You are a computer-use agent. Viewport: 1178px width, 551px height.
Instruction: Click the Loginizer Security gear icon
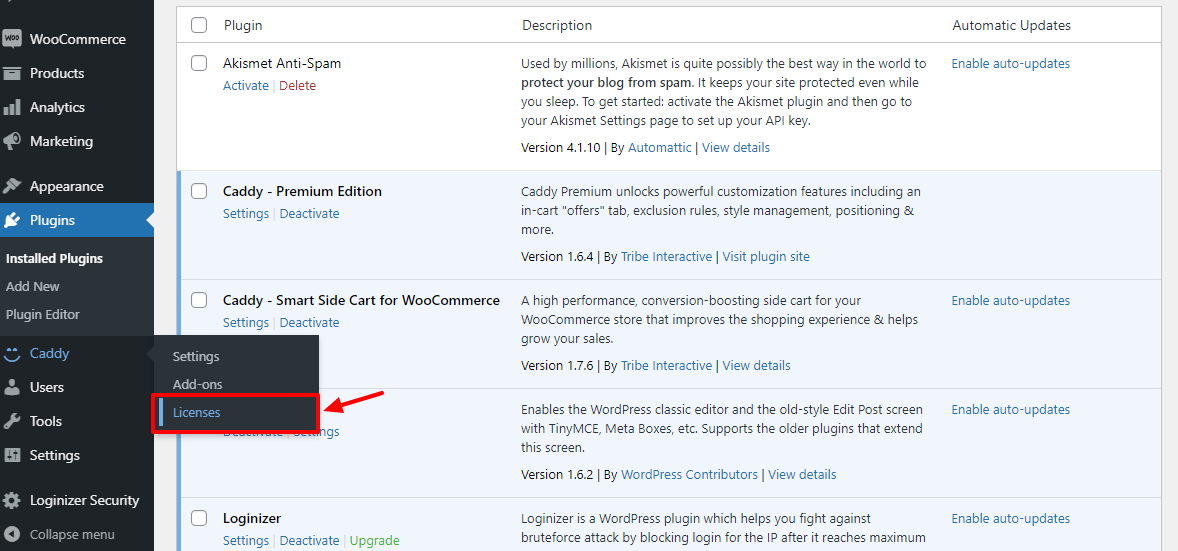[12, 500]
